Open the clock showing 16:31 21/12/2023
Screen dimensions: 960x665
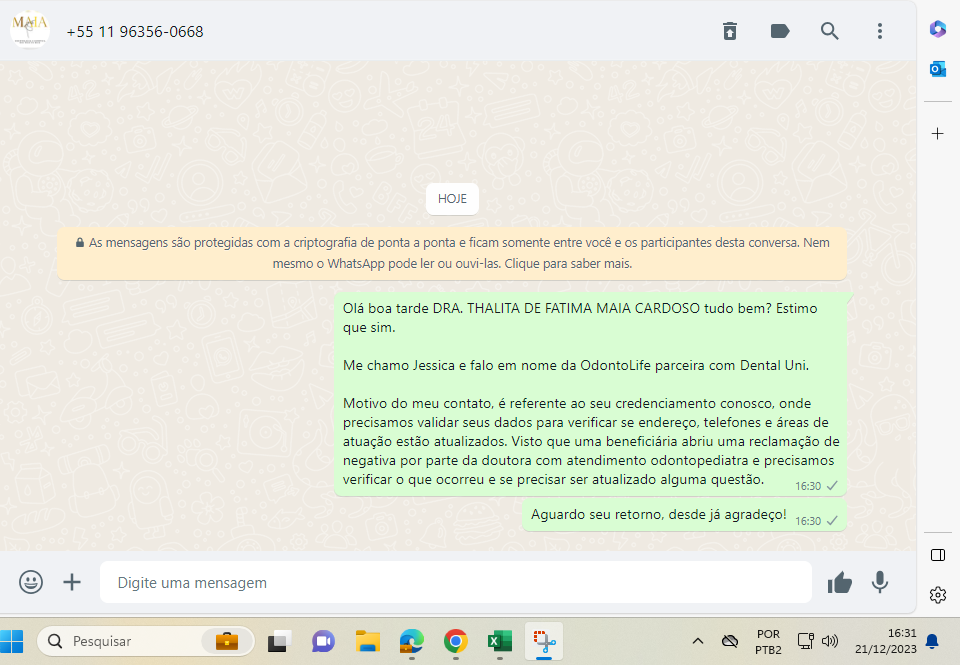(885, 641)
